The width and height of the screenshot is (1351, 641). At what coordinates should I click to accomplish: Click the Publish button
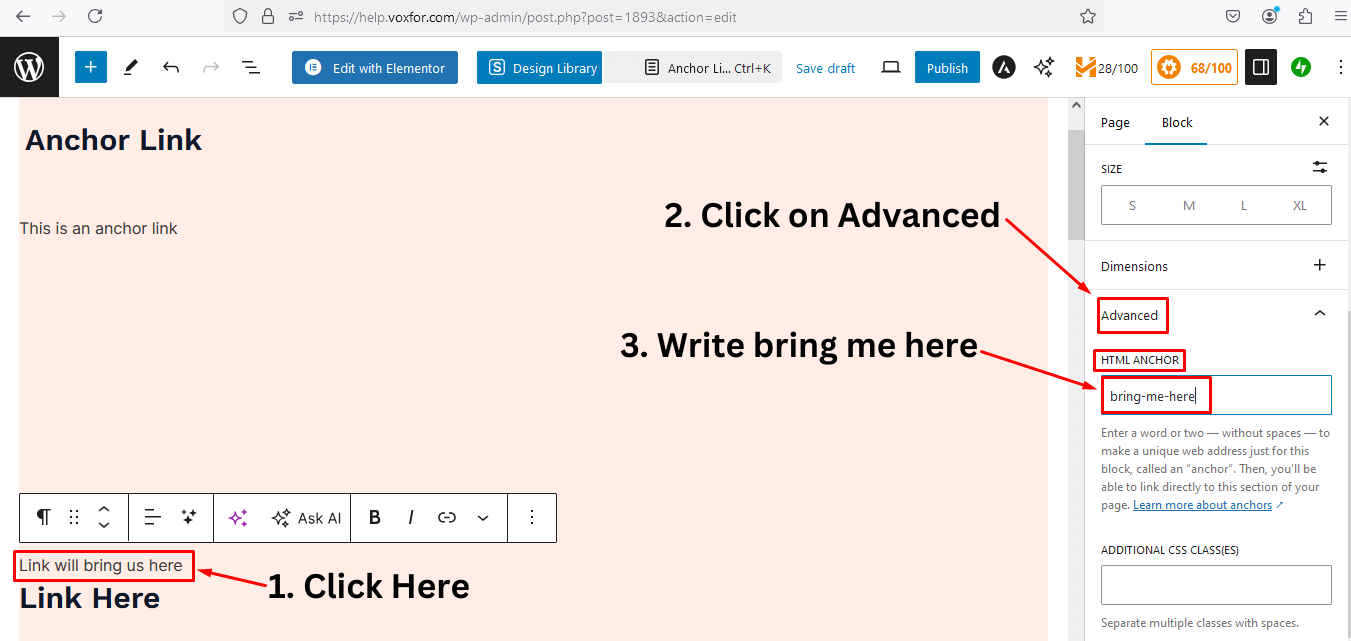click(x=946, y=67)
